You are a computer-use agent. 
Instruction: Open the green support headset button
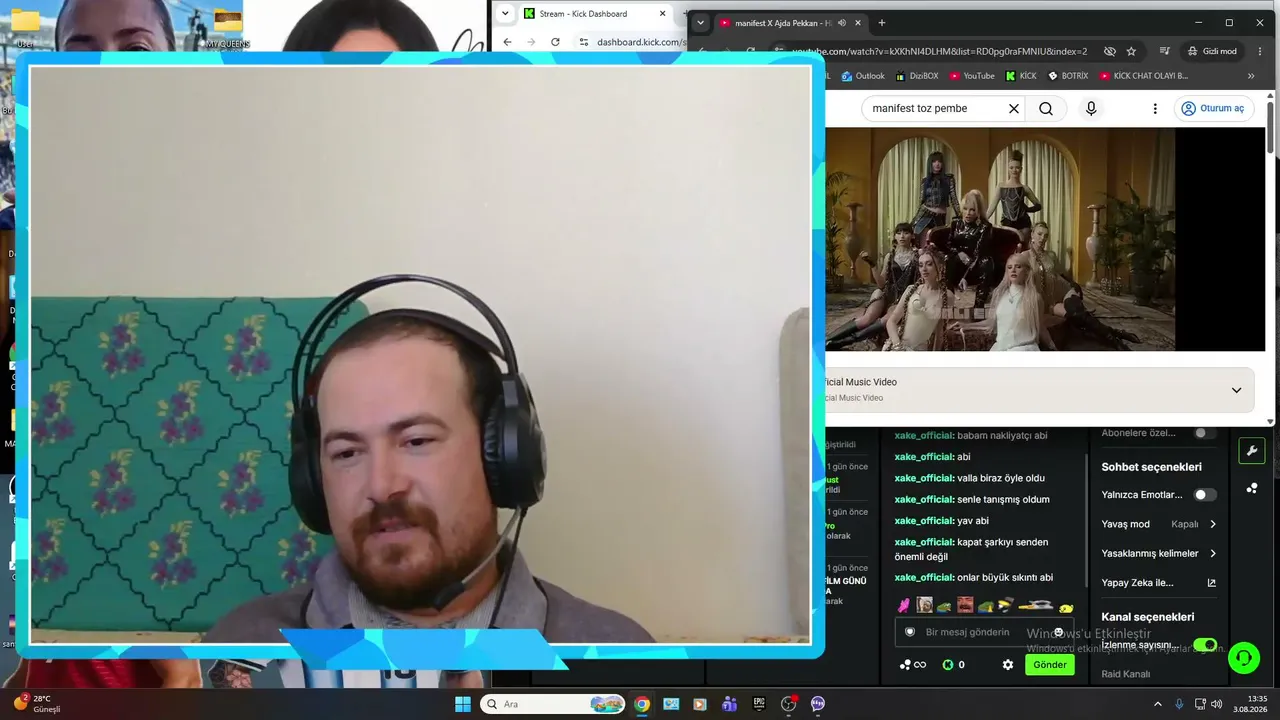(x=1244, y=657)
